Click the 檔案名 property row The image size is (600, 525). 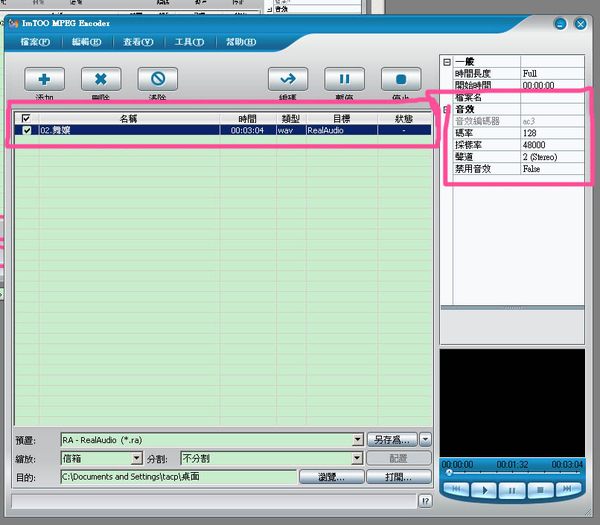(x=519, y=98)
